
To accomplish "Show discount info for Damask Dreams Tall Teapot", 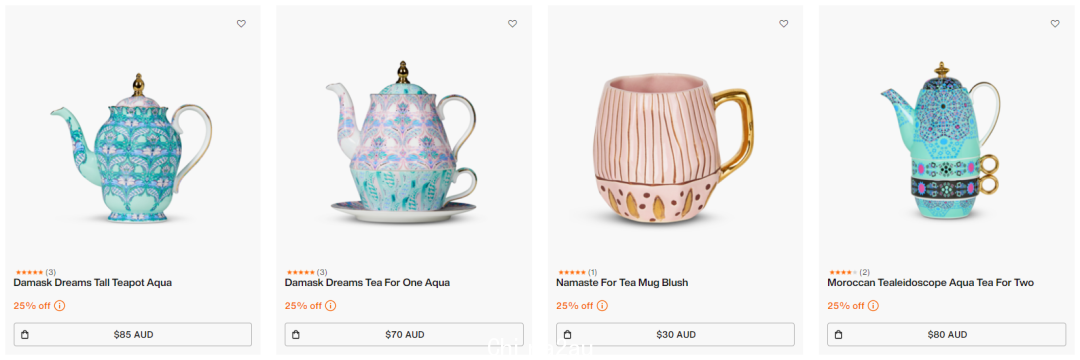I will coord(59,306).
